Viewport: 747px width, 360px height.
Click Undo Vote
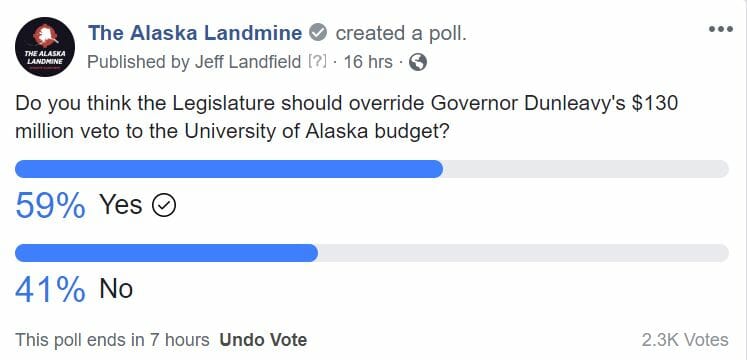(263, 340)
